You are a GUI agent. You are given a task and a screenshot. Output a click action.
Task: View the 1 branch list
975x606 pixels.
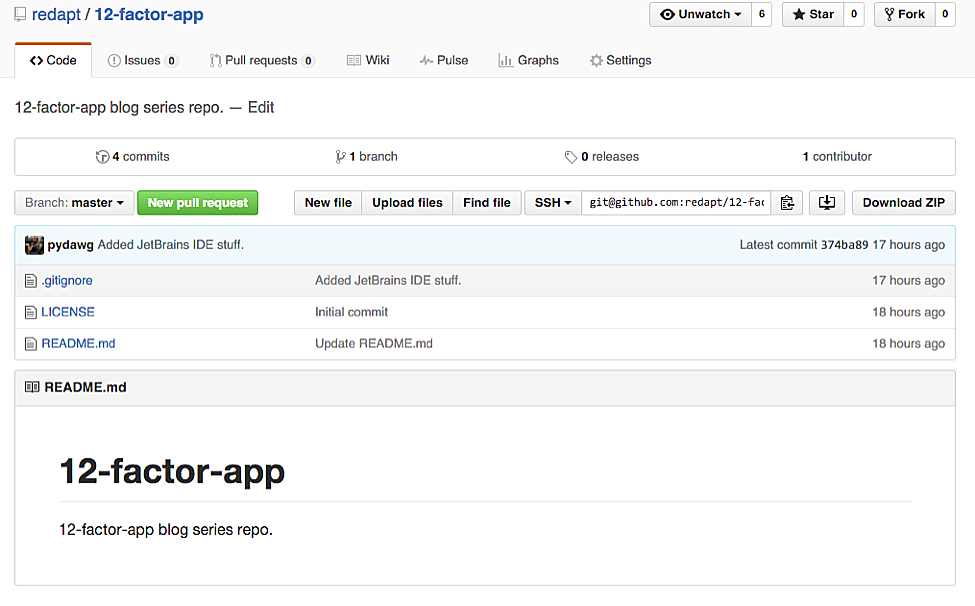(x=366, y=157)
